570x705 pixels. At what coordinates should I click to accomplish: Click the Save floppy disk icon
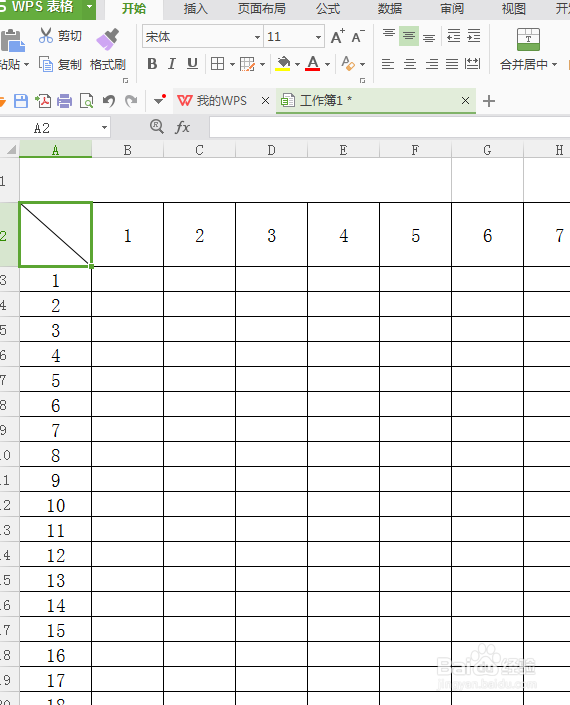21,101
